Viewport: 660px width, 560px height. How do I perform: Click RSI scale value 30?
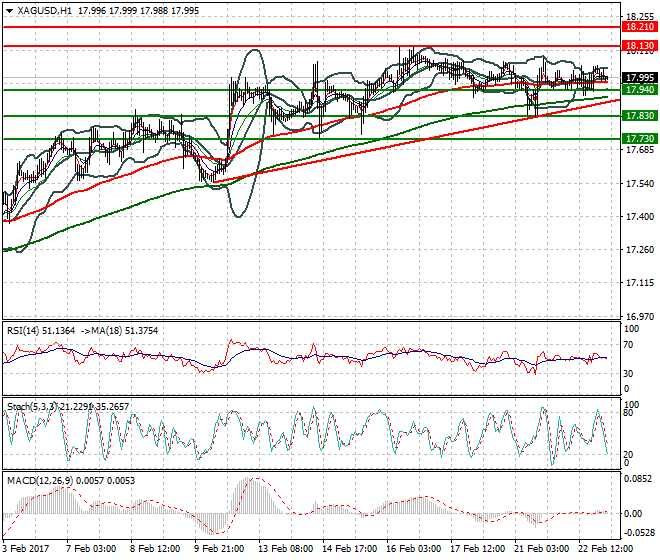pyautogui.click(x=628, y=373)
